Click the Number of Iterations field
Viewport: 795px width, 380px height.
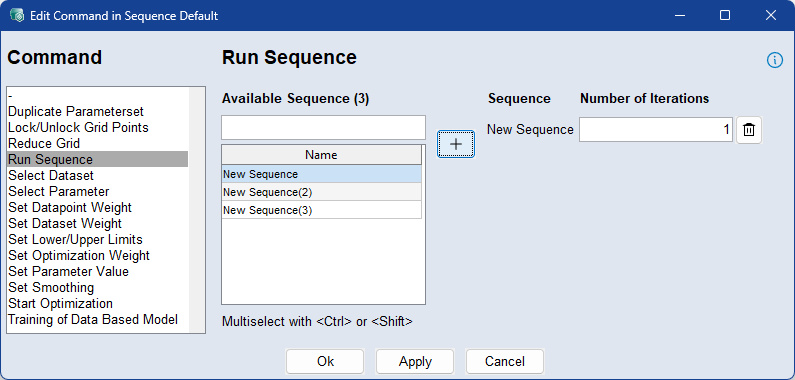tap(656, 130)
